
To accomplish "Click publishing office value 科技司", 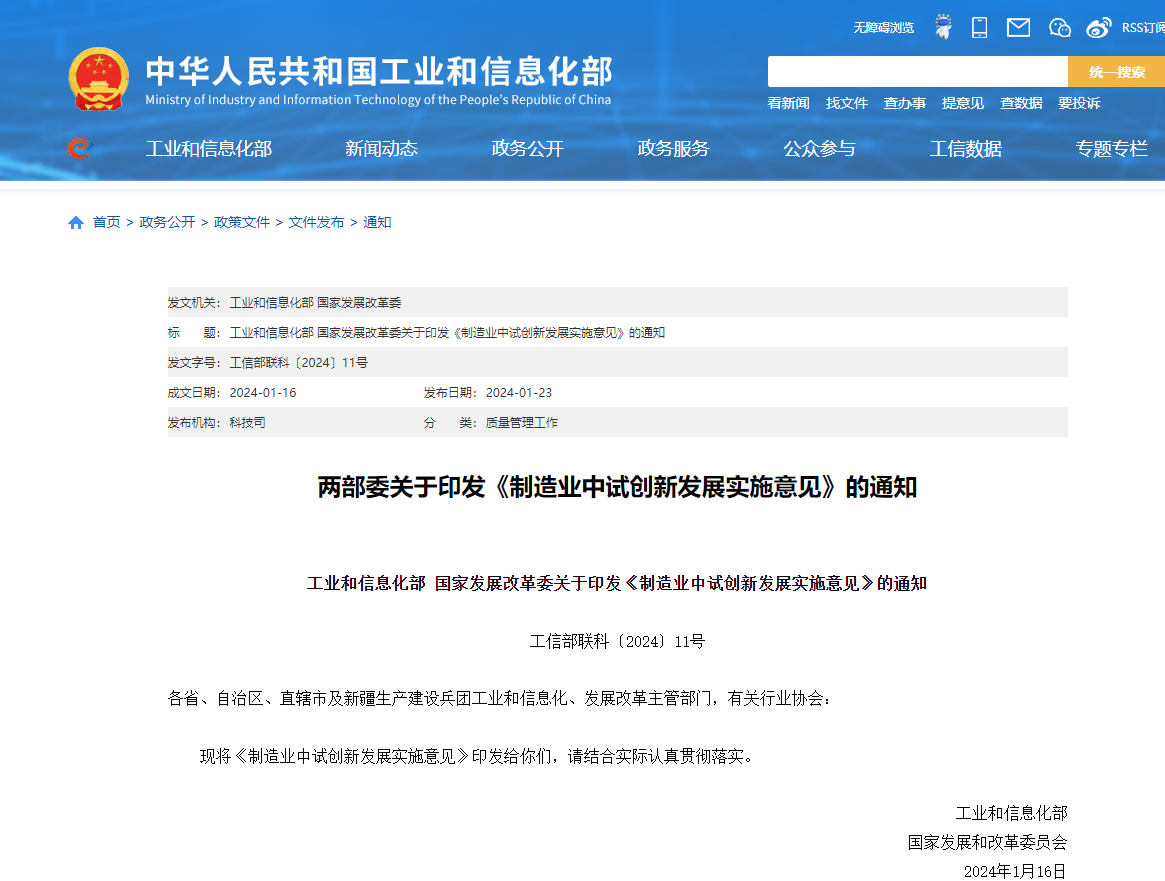I will 247,423.
